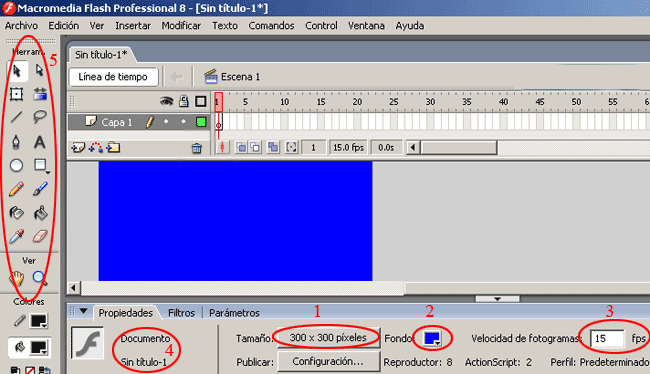Select the Text tool
The height and width of the screenshot is (374, 650).
coord(40,142)
